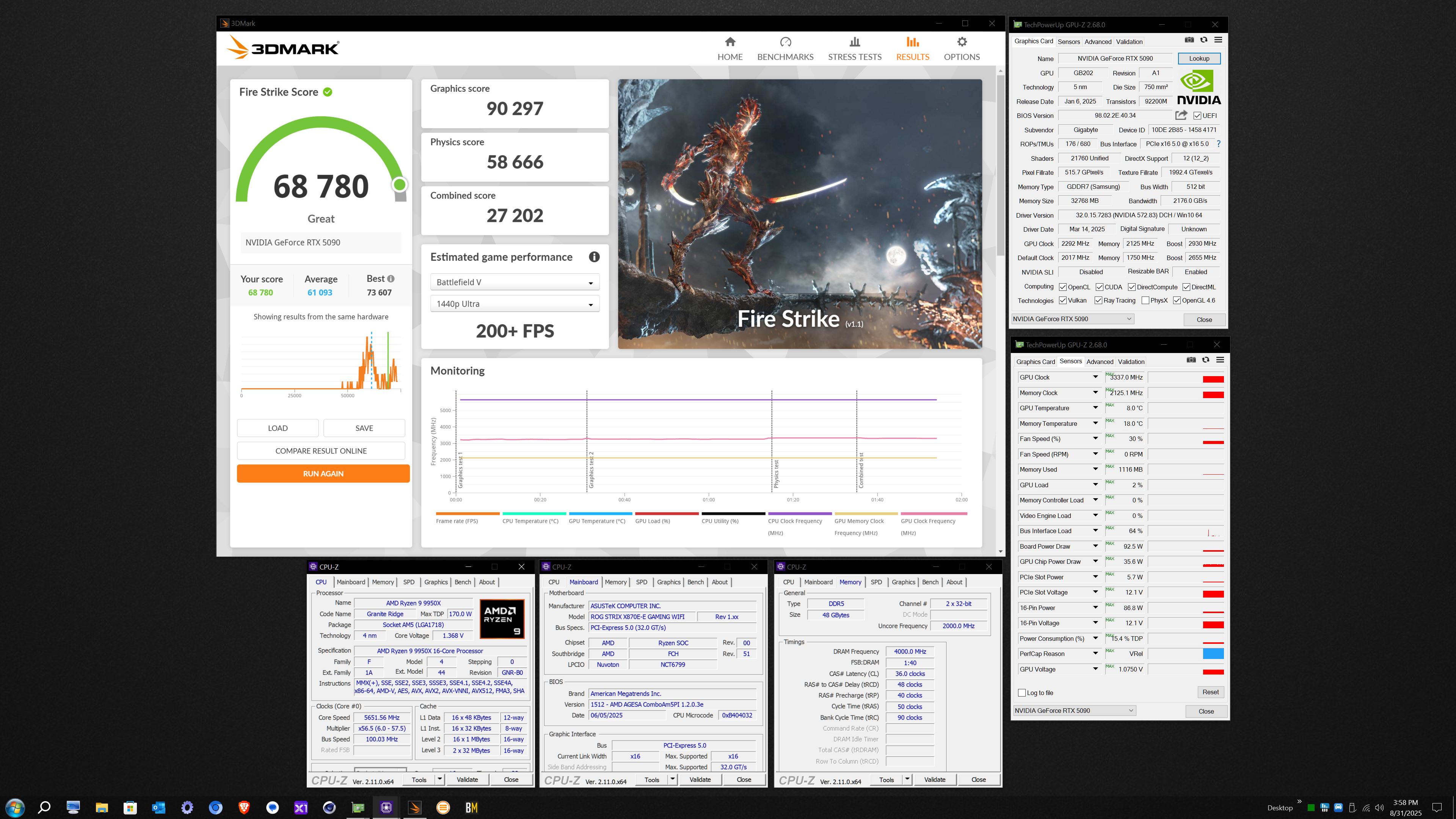The image size is (1456, 819).
Task: Open the BENCHMARKS section in 3DMark
Action: 785,49
